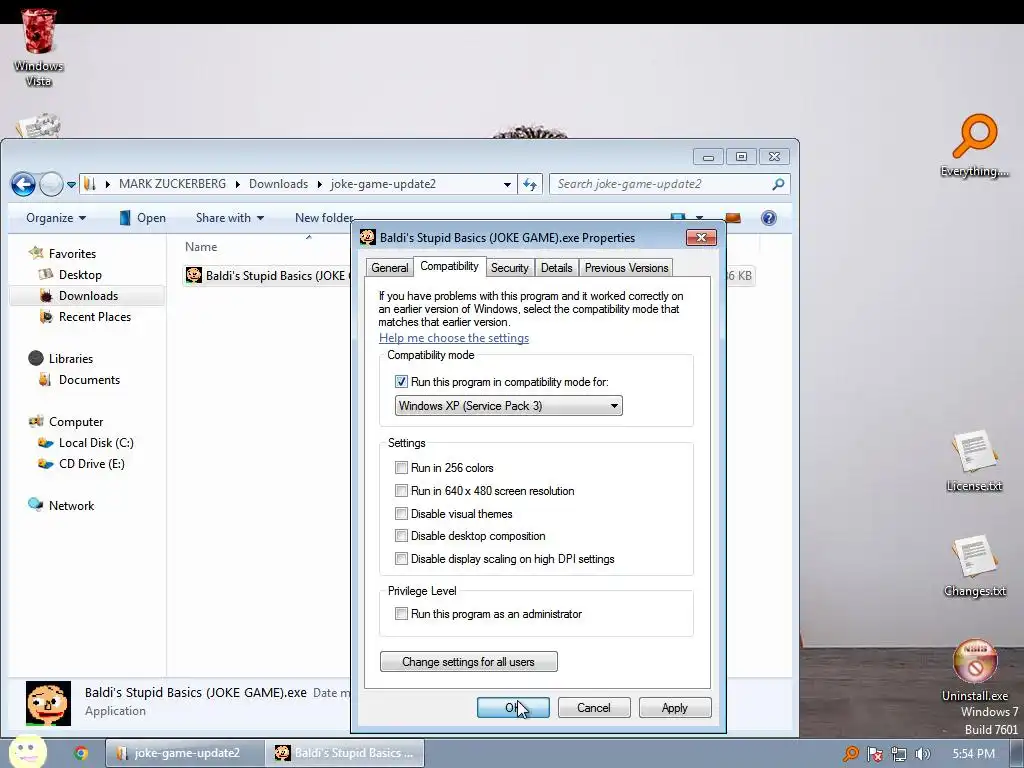This screenshot has width=1024, height=768.
Task: Switch to the Security tab
Action: pos(509,268)
